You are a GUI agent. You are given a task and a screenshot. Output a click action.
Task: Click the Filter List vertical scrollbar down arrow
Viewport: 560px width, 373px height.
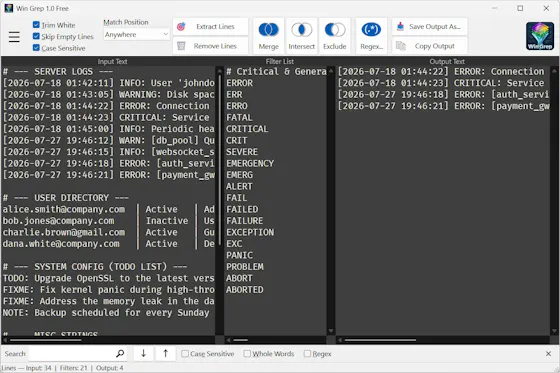point(331,331)
